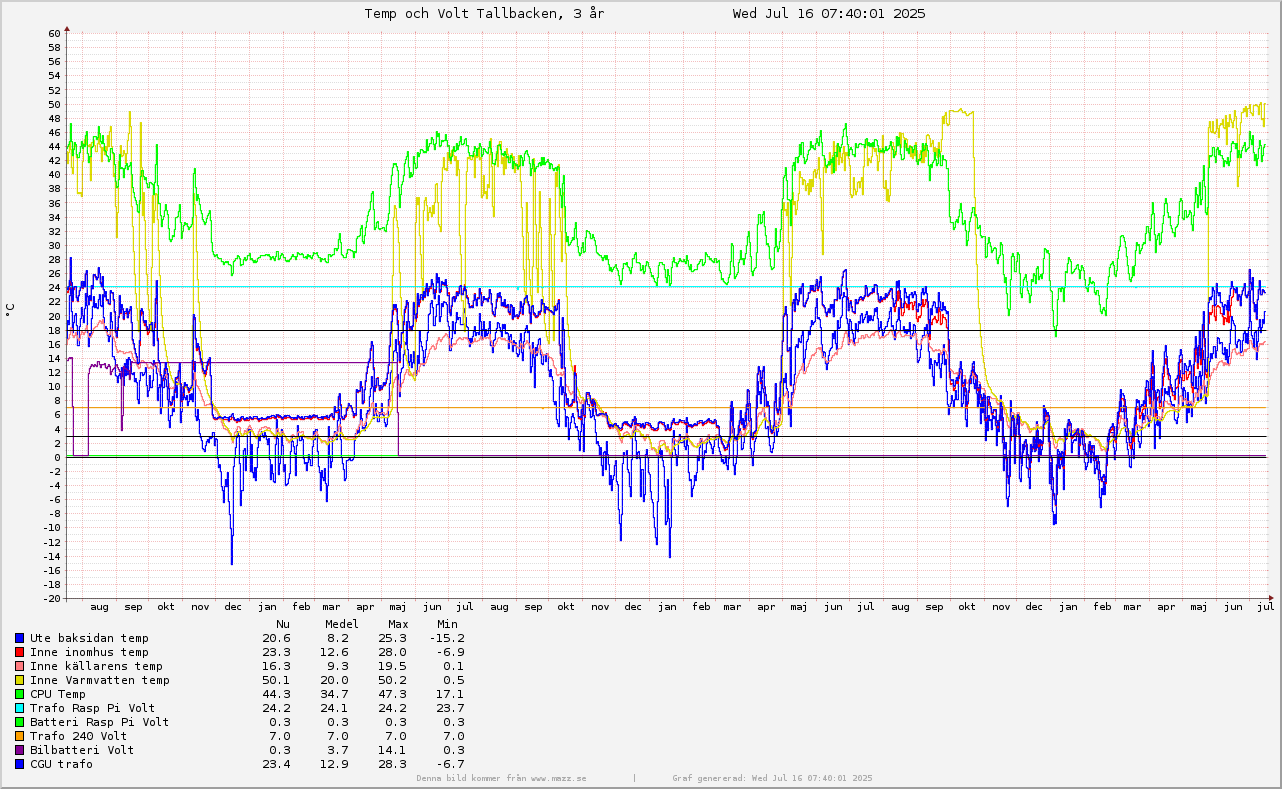This screenshot has height=789, width=1282.
Task: Click the cyan swatch for Trafo Rasp Pi Volt
Action: pos(19,708)
